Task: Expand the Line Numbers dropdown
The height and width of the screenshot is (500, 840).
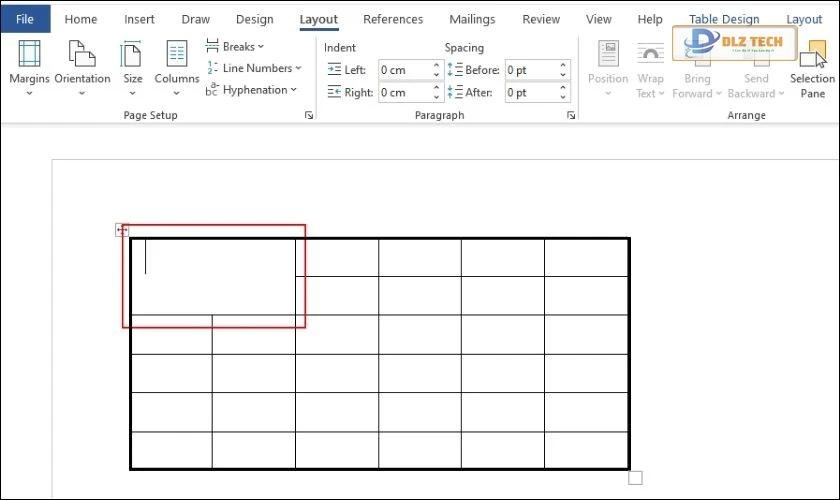Action: 254,68
